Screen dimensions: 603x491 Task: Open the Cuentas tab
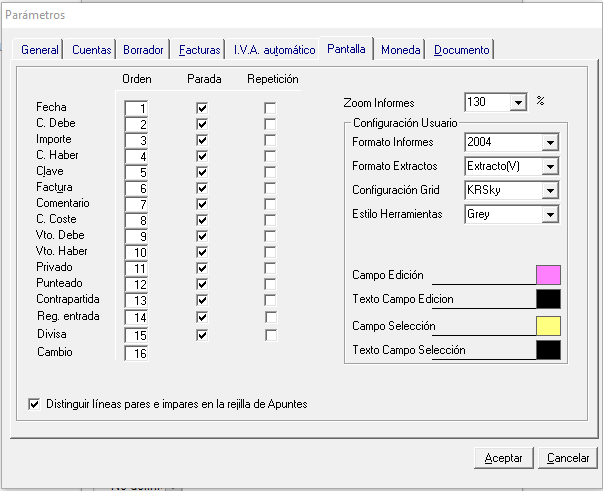pyautogui.click(x=92, y=49)
